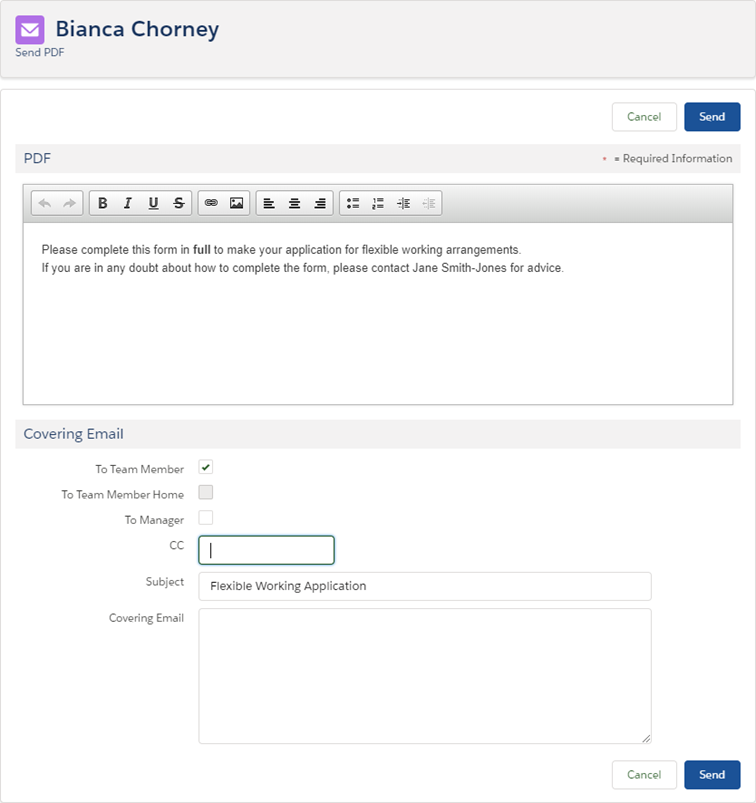Toggle bold formatting
The width and height of the screenshot is (756, 803).
coord(102,203)
